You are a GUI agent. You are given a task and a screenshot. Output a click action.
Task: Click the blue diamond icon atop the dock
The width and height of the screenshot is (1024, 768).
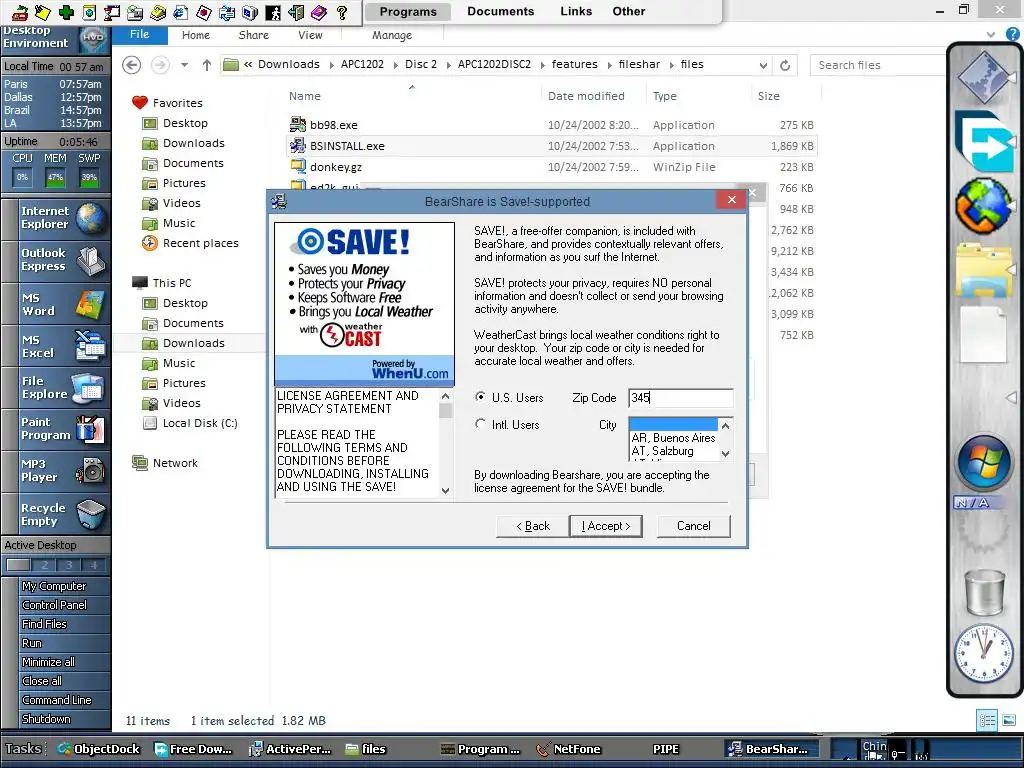pyautogui.click(x=984, y=77)
